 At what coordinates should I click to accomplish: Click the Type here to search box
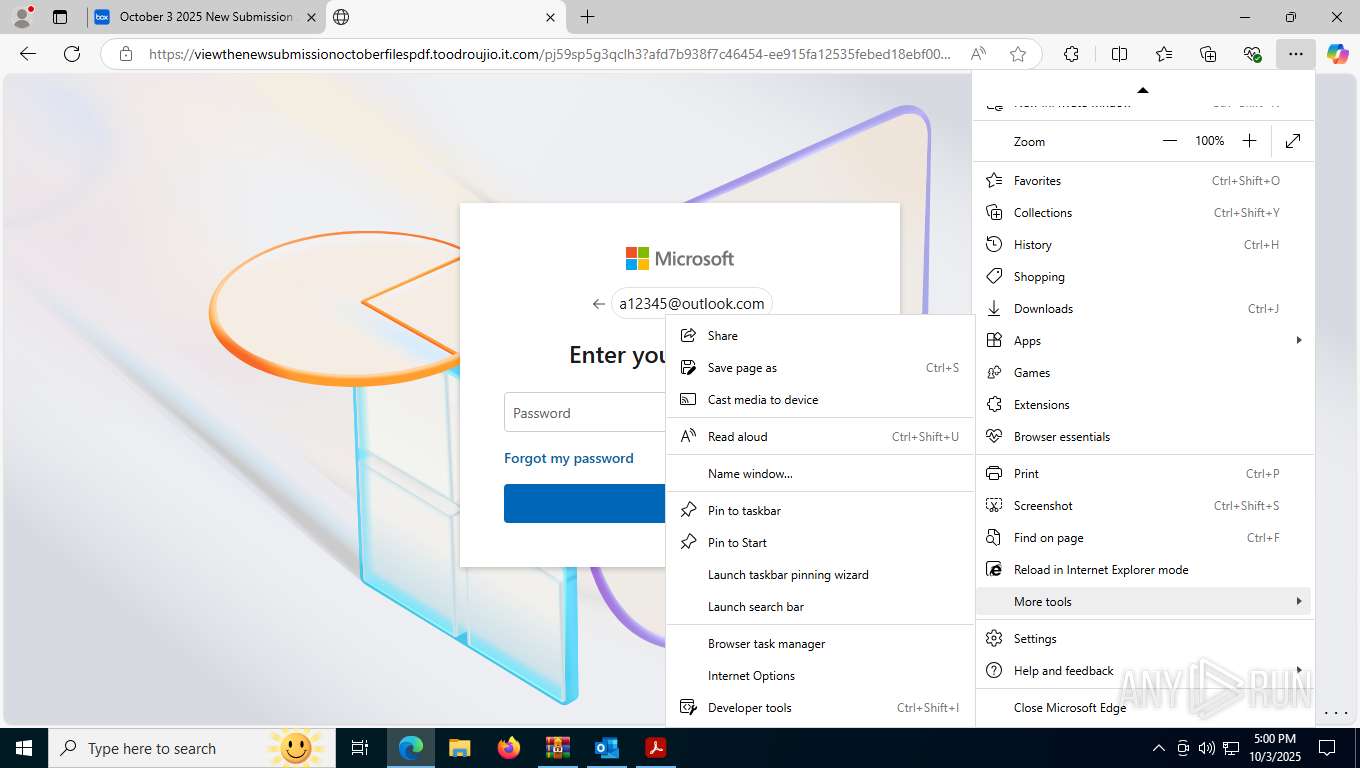point(192,748)
